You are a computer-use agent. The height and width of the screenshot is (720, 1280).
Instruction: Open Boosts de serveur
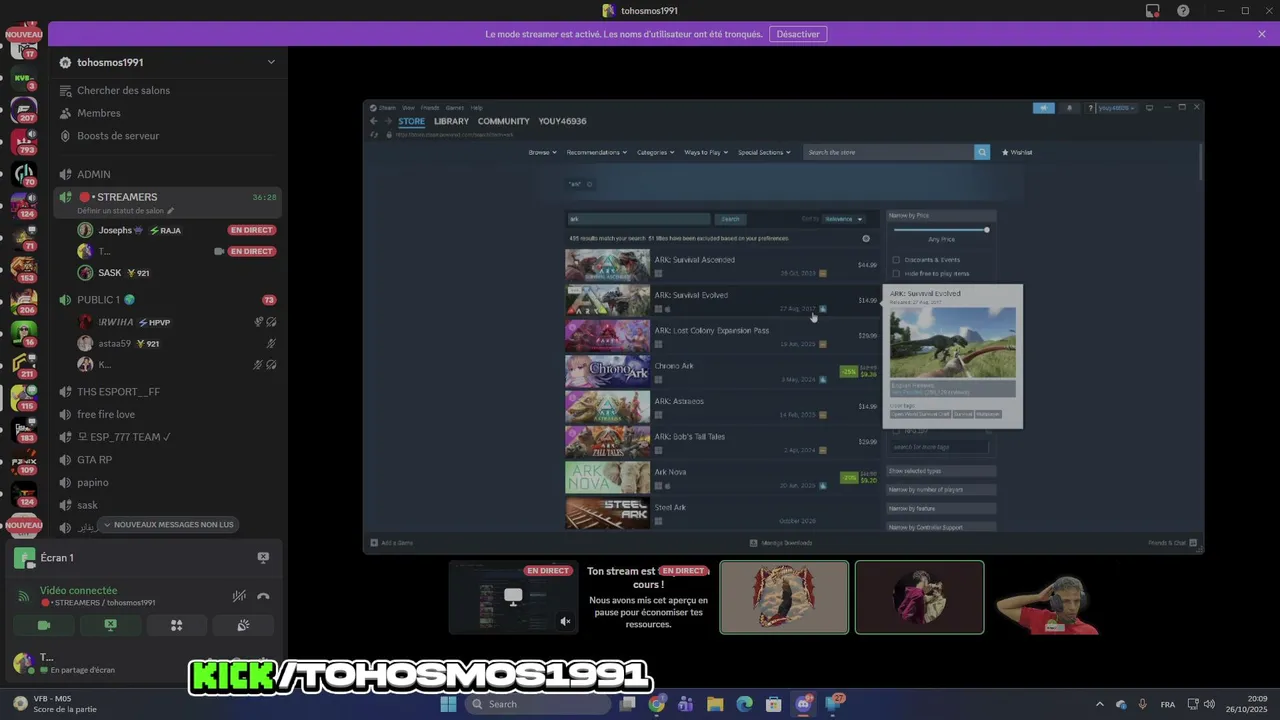(x=118, y=136)
